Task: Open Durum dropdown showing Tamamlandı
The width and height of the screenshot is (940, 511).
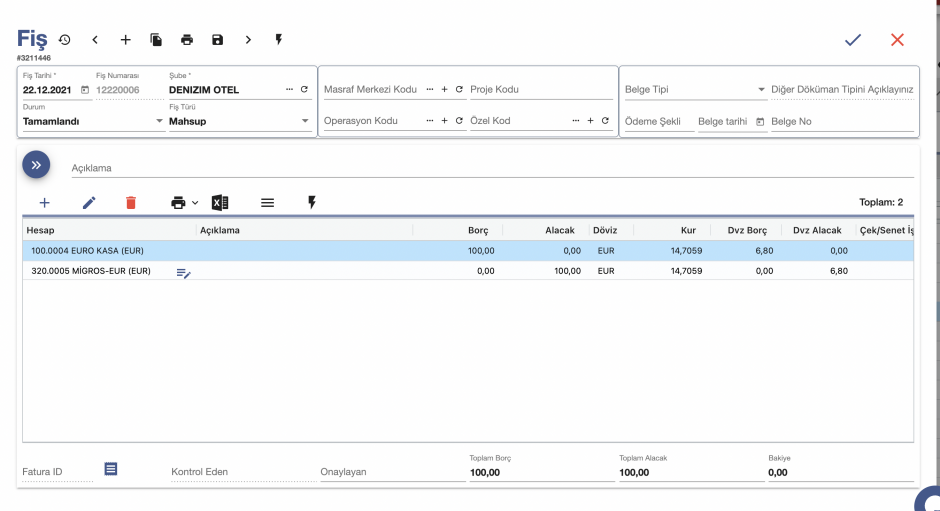Action: tap(93, 121)
